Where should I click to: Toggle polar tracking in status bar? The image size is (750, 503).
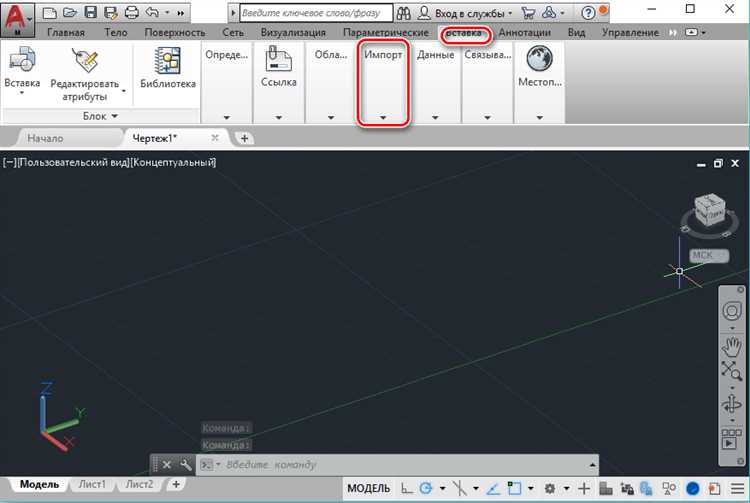tap(425, 488)
